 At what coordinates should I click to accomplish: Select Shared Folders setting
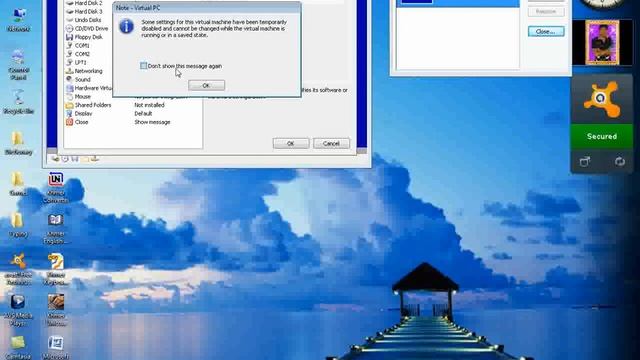coord(89,105)
